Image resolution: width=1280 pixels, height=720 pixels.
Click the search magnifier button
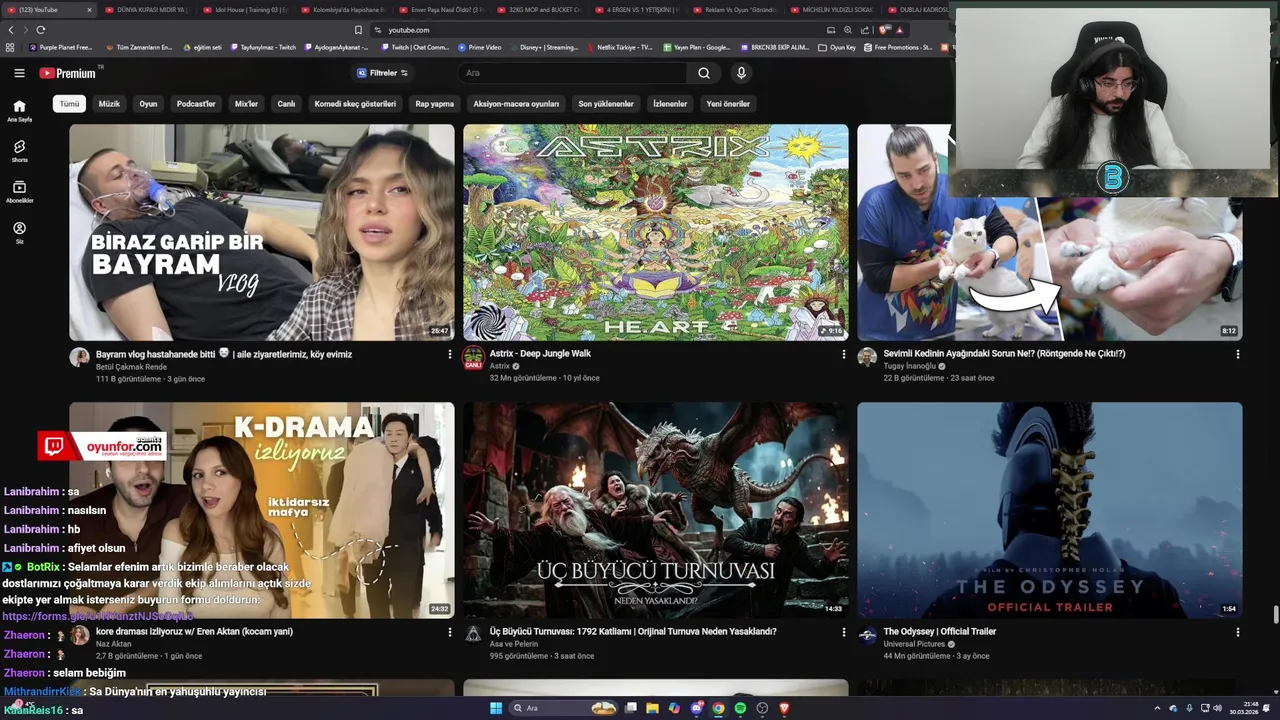(x=704, y=73)
